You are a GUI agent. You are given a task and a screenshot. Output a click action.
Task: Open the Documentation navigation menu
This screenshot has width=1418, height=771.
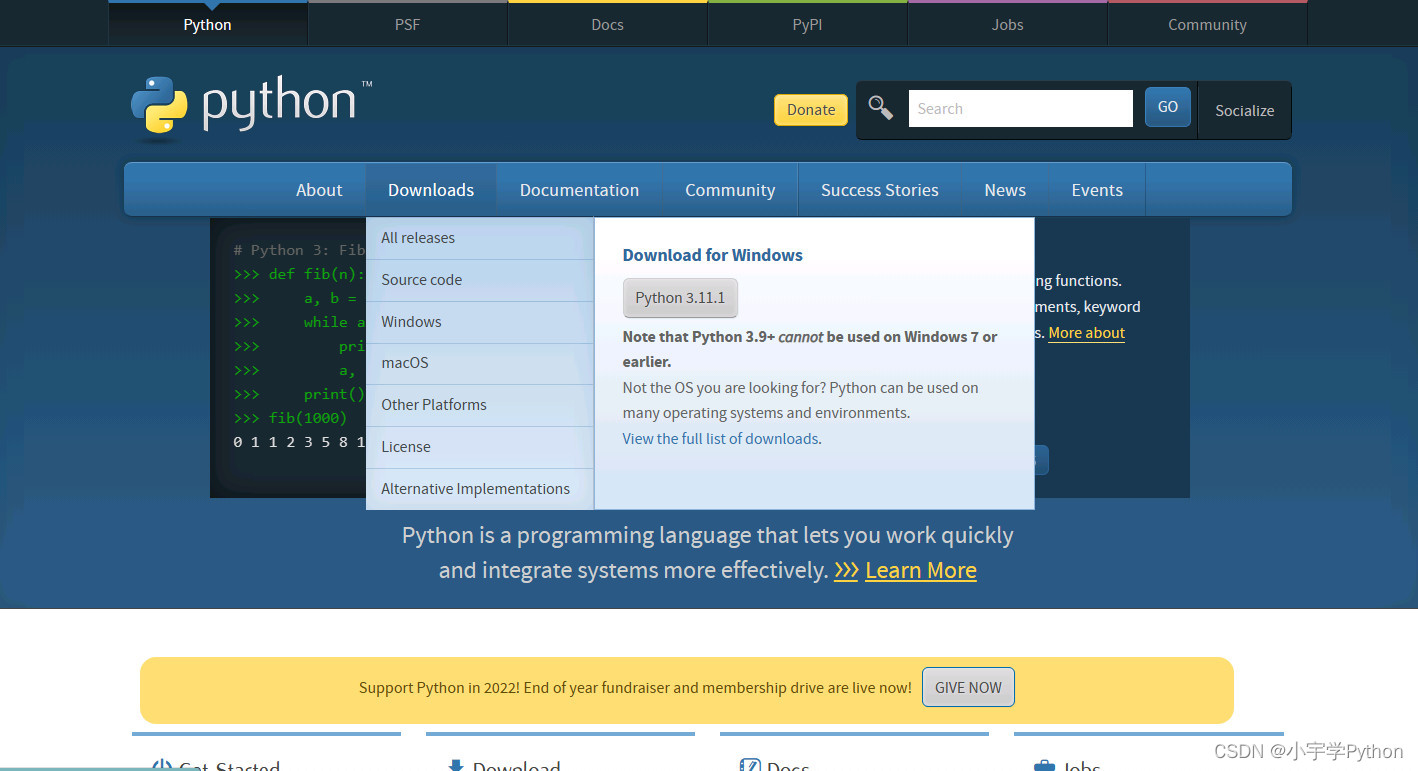pyautogui.click(x=579, y=190)
